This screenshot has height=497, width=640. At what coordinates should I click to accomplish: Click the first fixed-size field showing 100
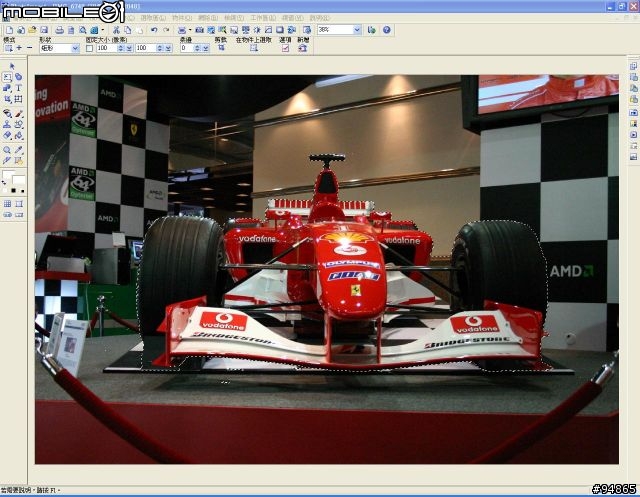(107, 48)
